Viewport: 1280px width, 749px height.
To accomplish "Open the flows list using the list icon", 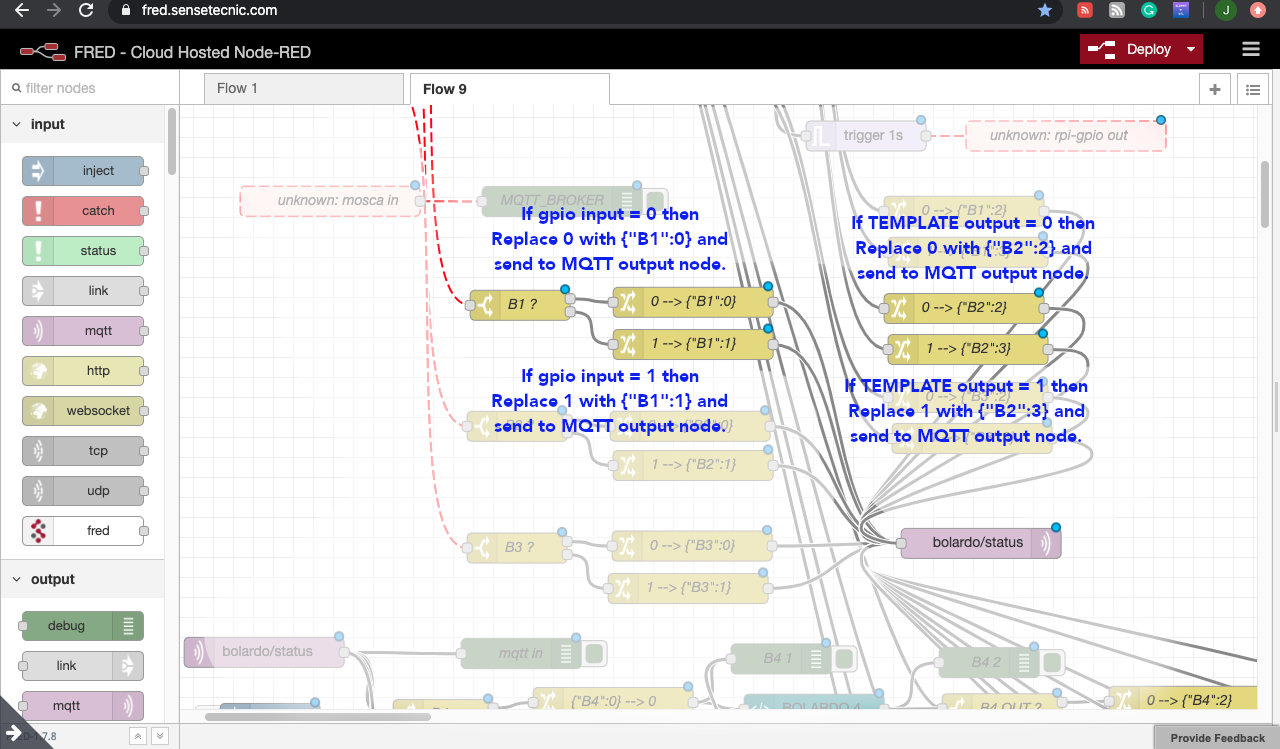I will pyautogui.click(x=1252, y=89).
